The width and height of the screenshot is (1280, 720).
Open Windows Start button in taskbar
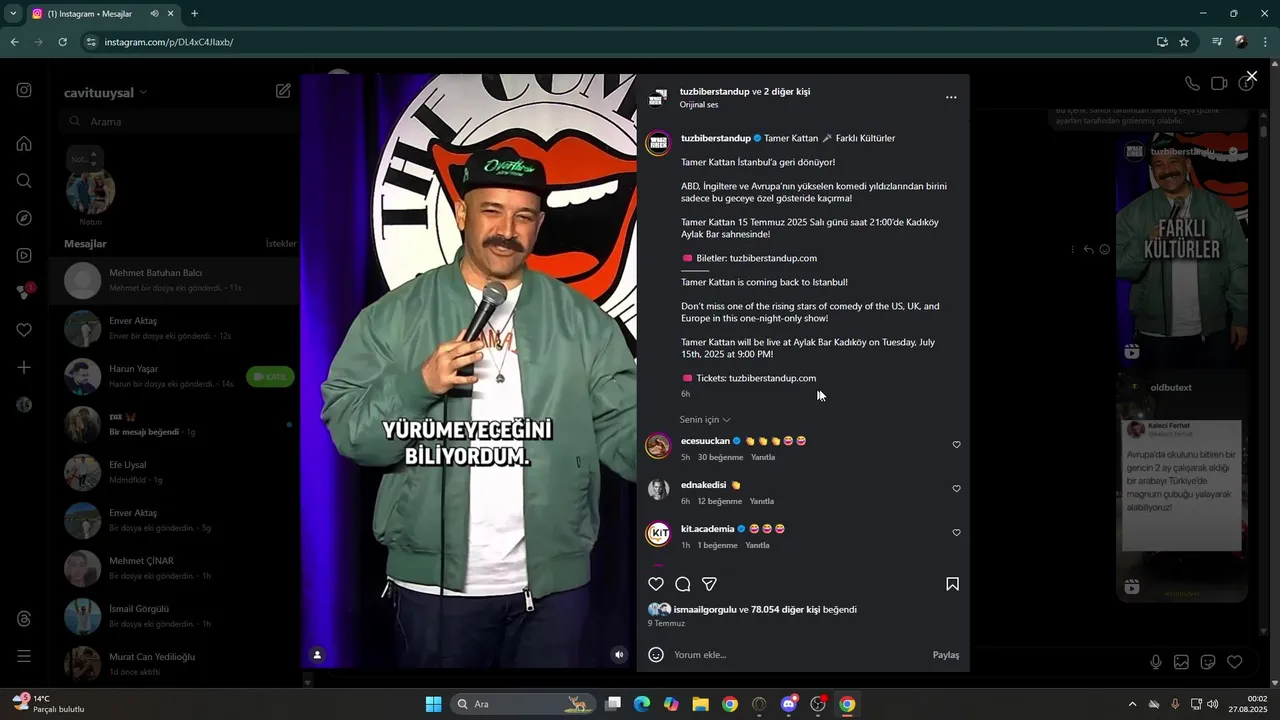[x=434, y=704]
